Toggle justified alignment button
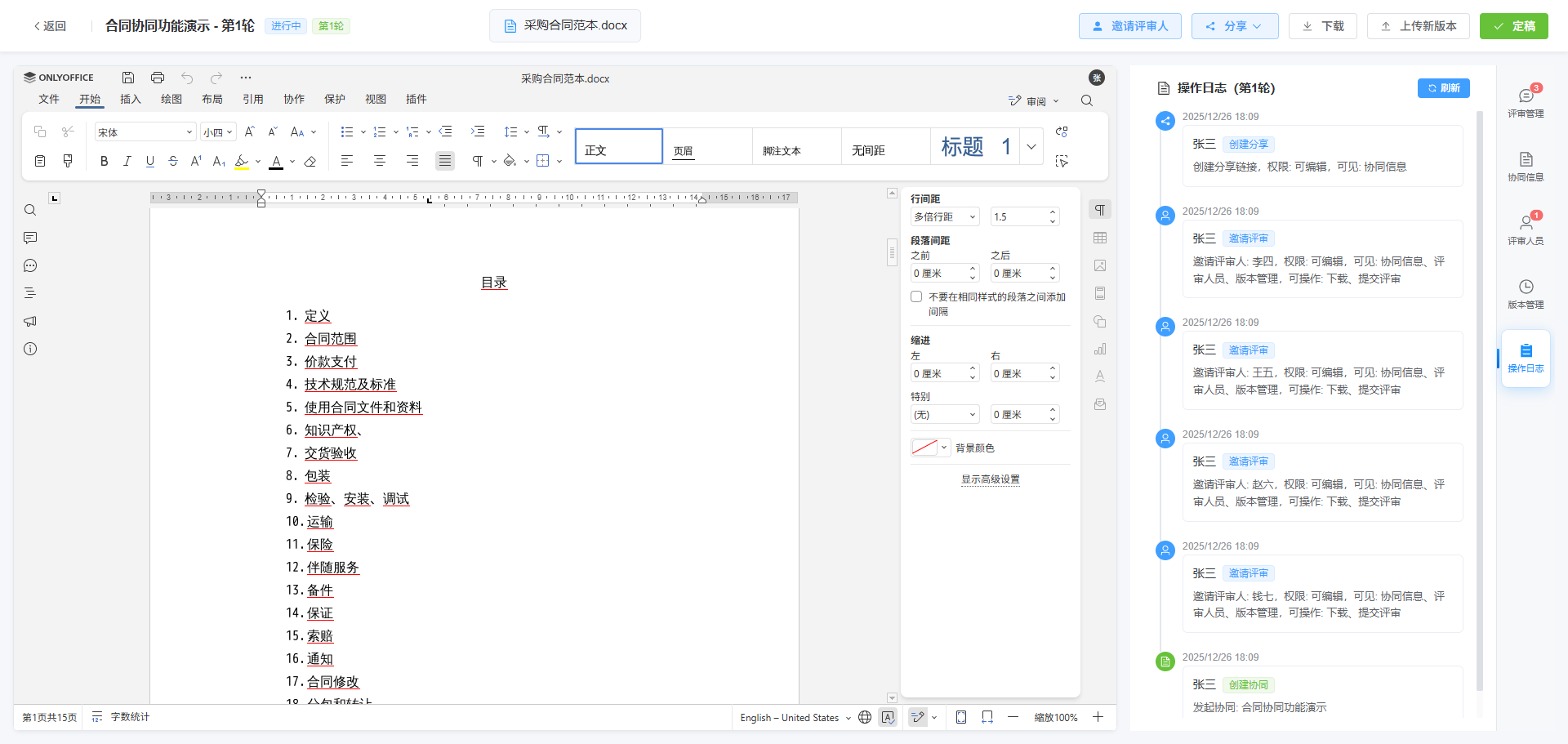The image size is (1568, 744). click(445, 161)
